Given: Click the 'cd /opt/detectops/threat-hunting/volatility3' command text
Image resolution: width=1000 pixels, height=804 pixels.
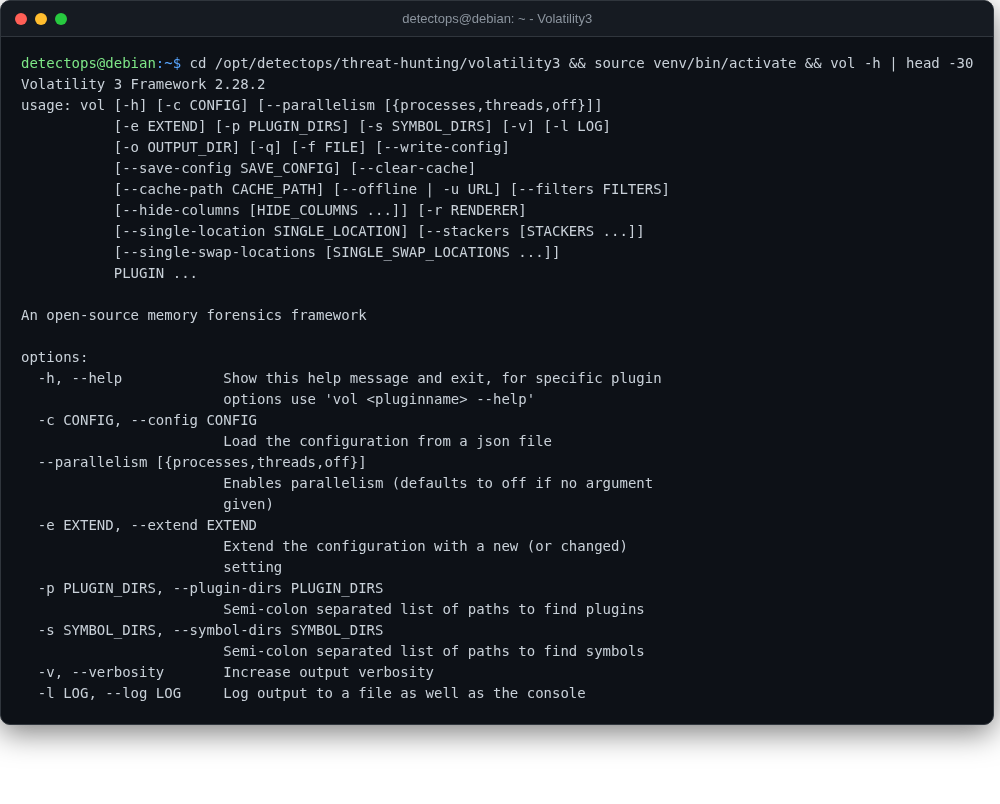Looking at the screenshot, I should (x=375, y=63).
